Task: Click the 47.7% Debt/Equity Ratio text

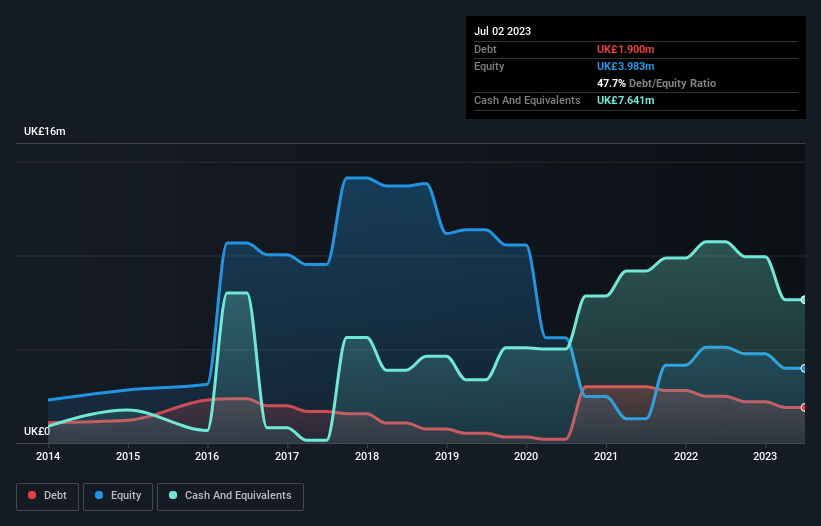Action: click(657, 83)
